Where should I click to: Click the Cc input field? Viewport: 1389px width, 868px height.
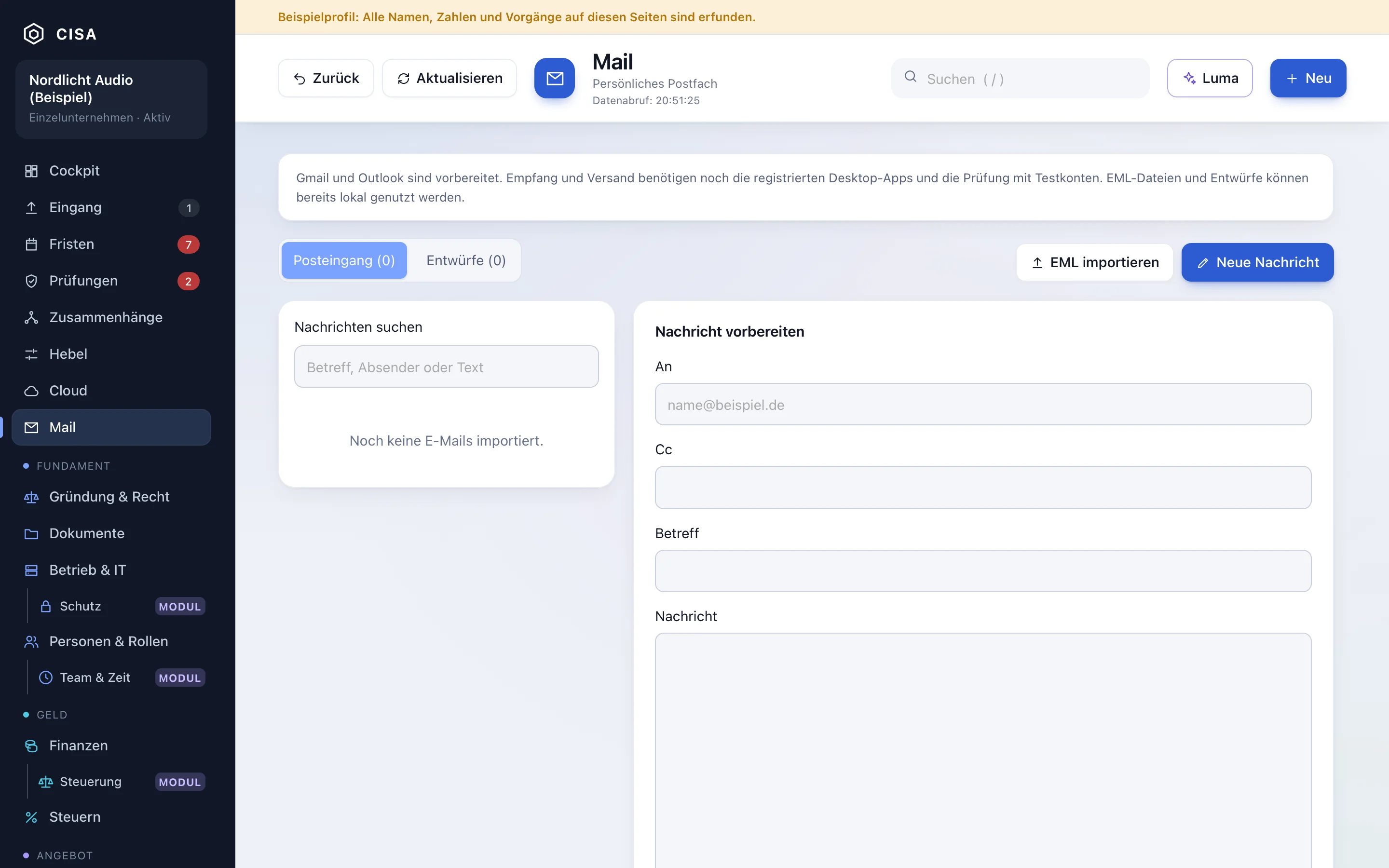[982, 488]
